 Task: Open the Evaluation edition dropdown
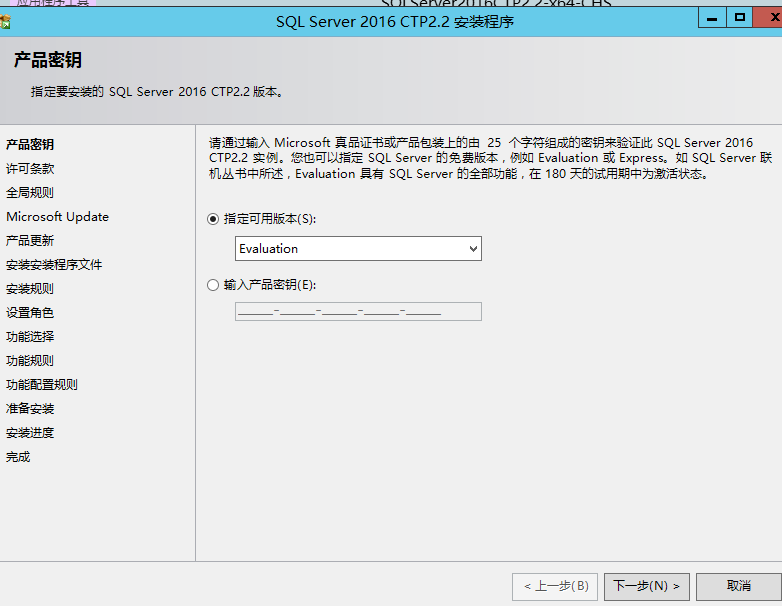tap(358, 249)
